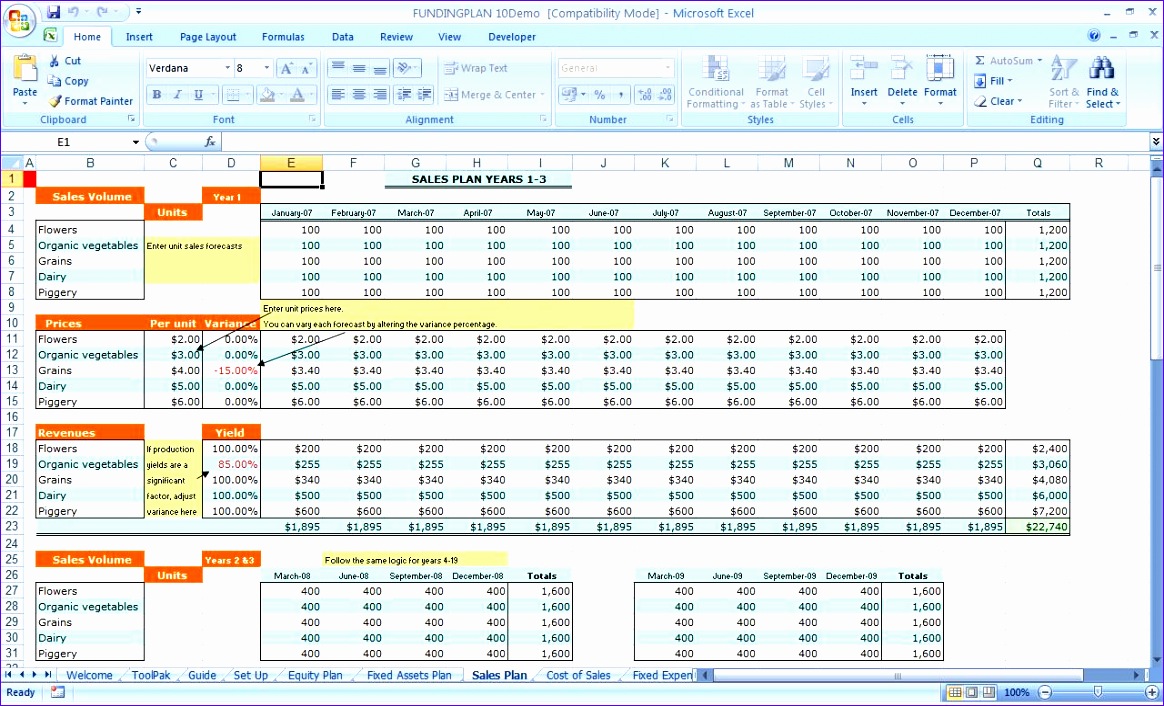Screen dimensions: 1164x706
Task: Open the Cost of Sales sheet tab
Action: pyautogui.click(x=578, y=675)
